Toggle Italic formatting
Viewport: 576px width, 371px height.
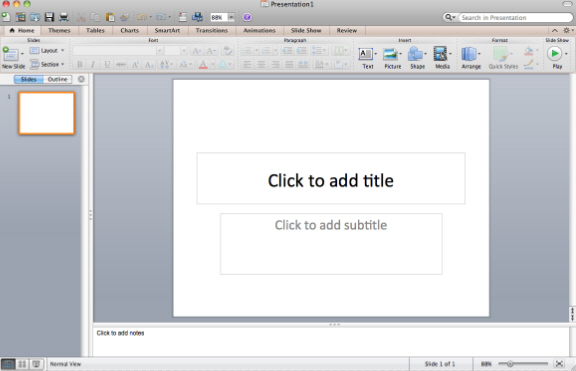click(93, 65)
